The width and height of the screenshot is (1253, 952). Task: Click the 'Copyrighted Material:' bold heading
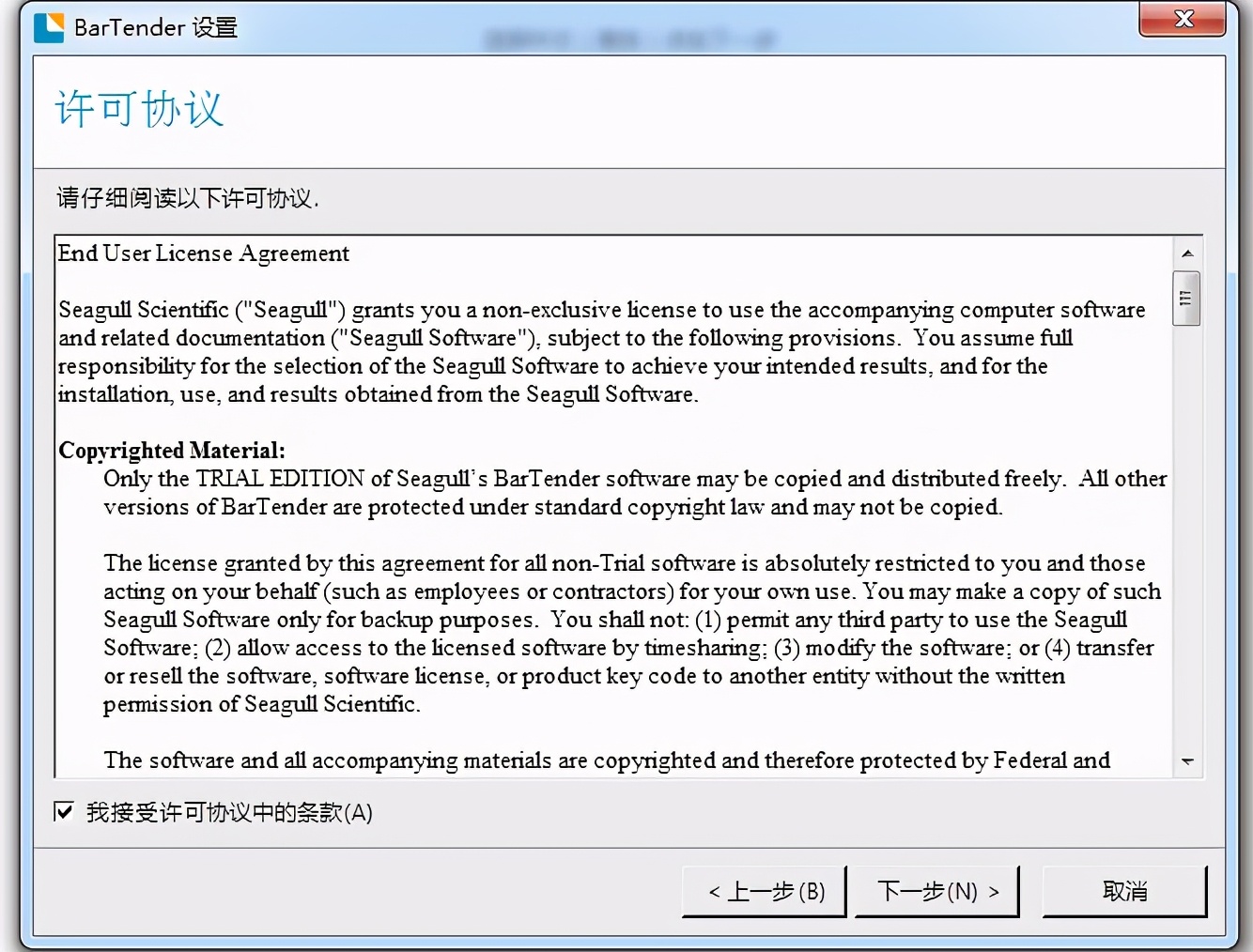pyautogui.click(x=172, y=451)
